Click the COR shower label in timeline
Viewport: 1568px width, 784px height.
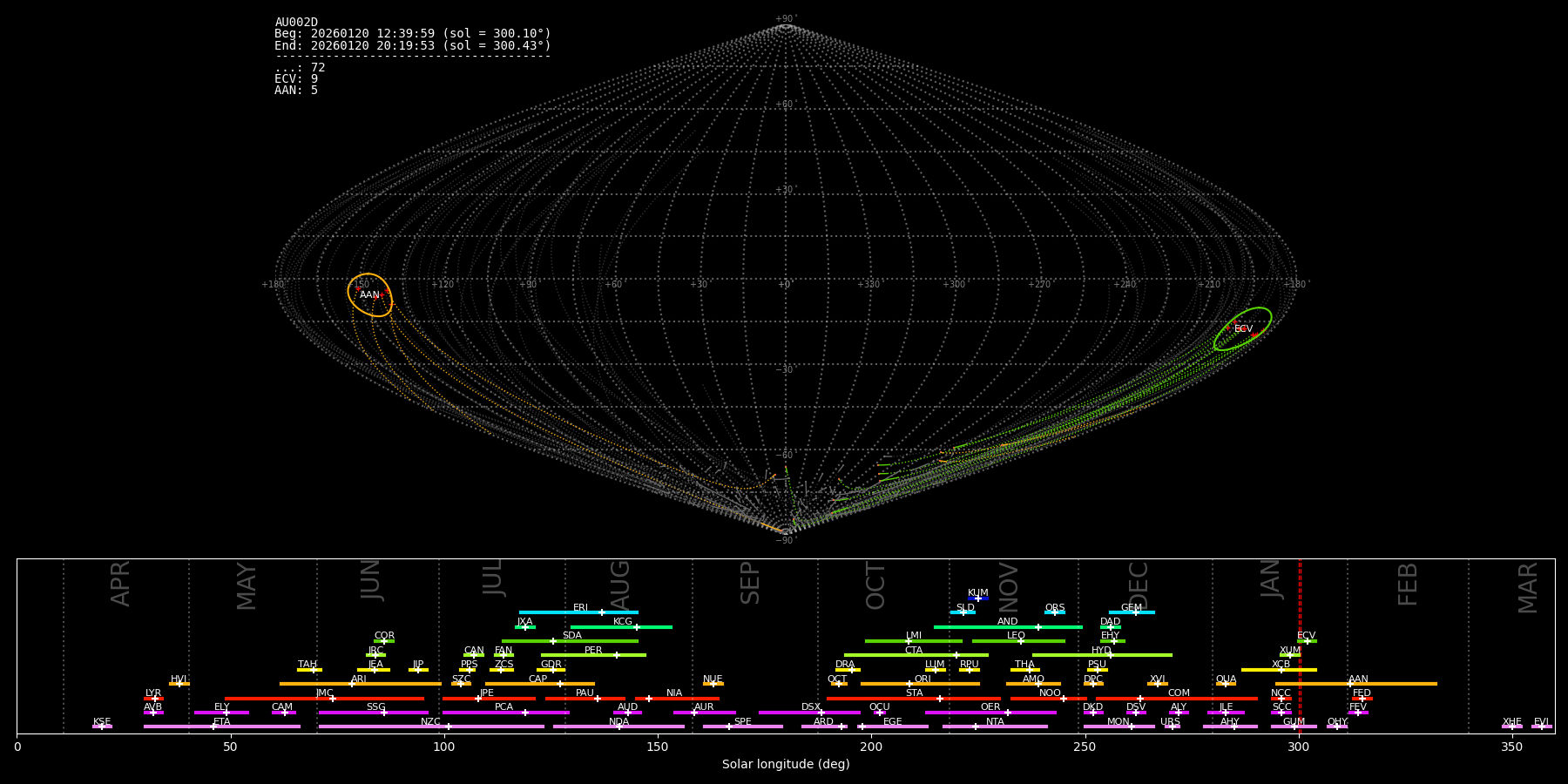pyautogui.click(x=384, y=636)
